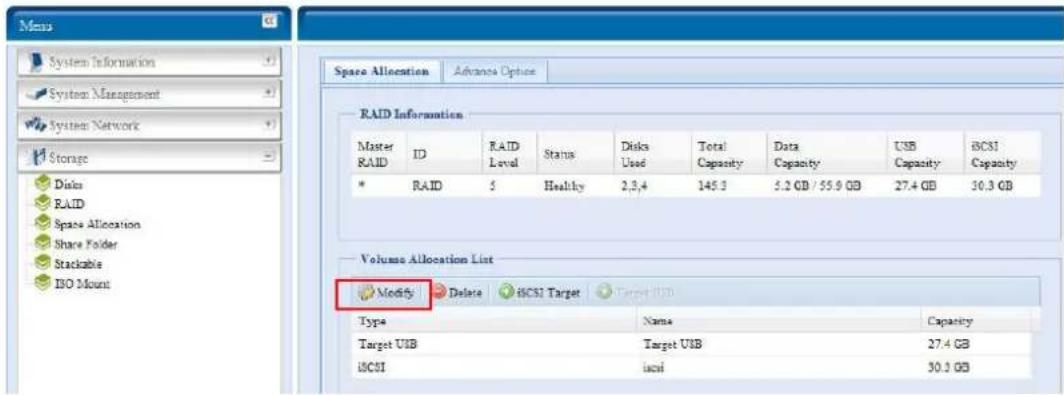This screenshot has height=395, width=1064.
Task: Open the Advance Option tab
Action: tap(495, 72)
